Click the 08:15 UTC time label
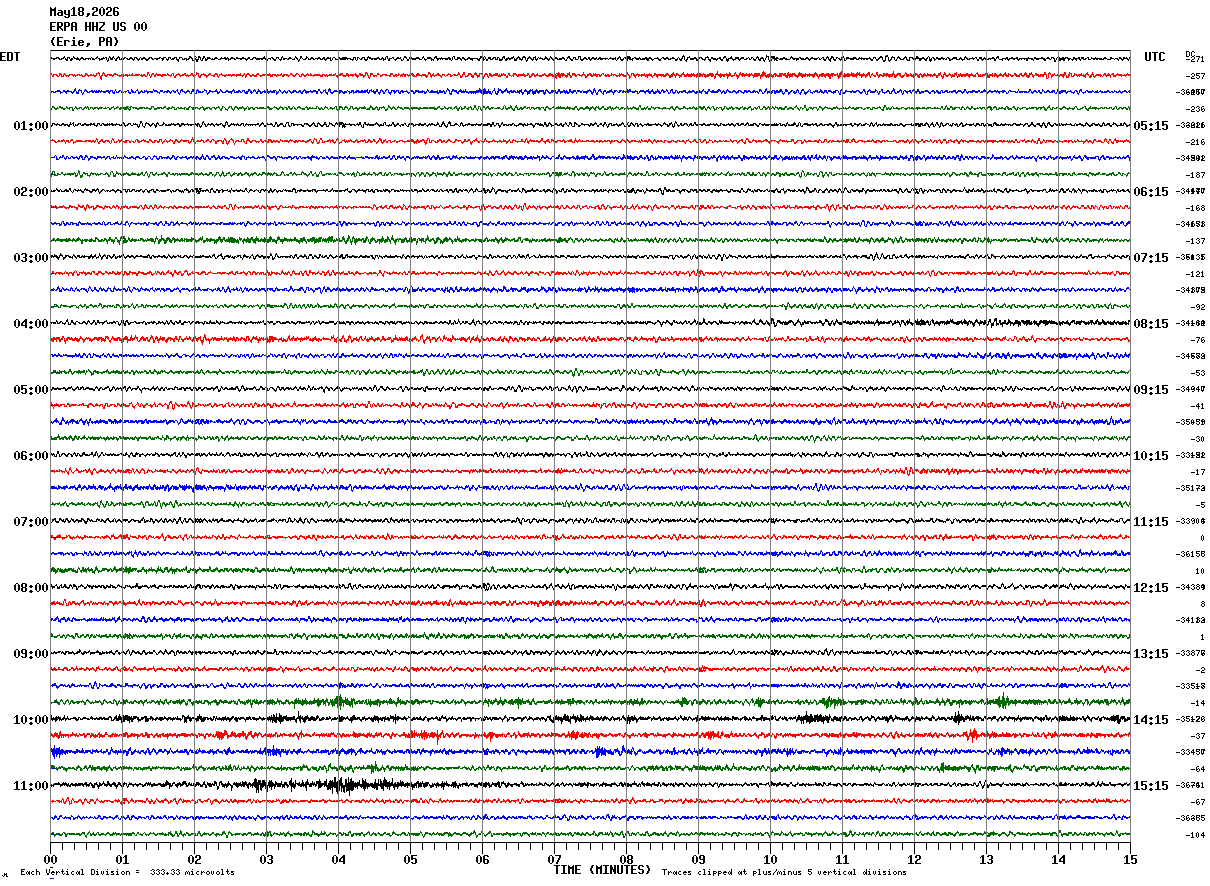Image resolution: width=1210 pixels, height=886 pixels. [1151, 324]
